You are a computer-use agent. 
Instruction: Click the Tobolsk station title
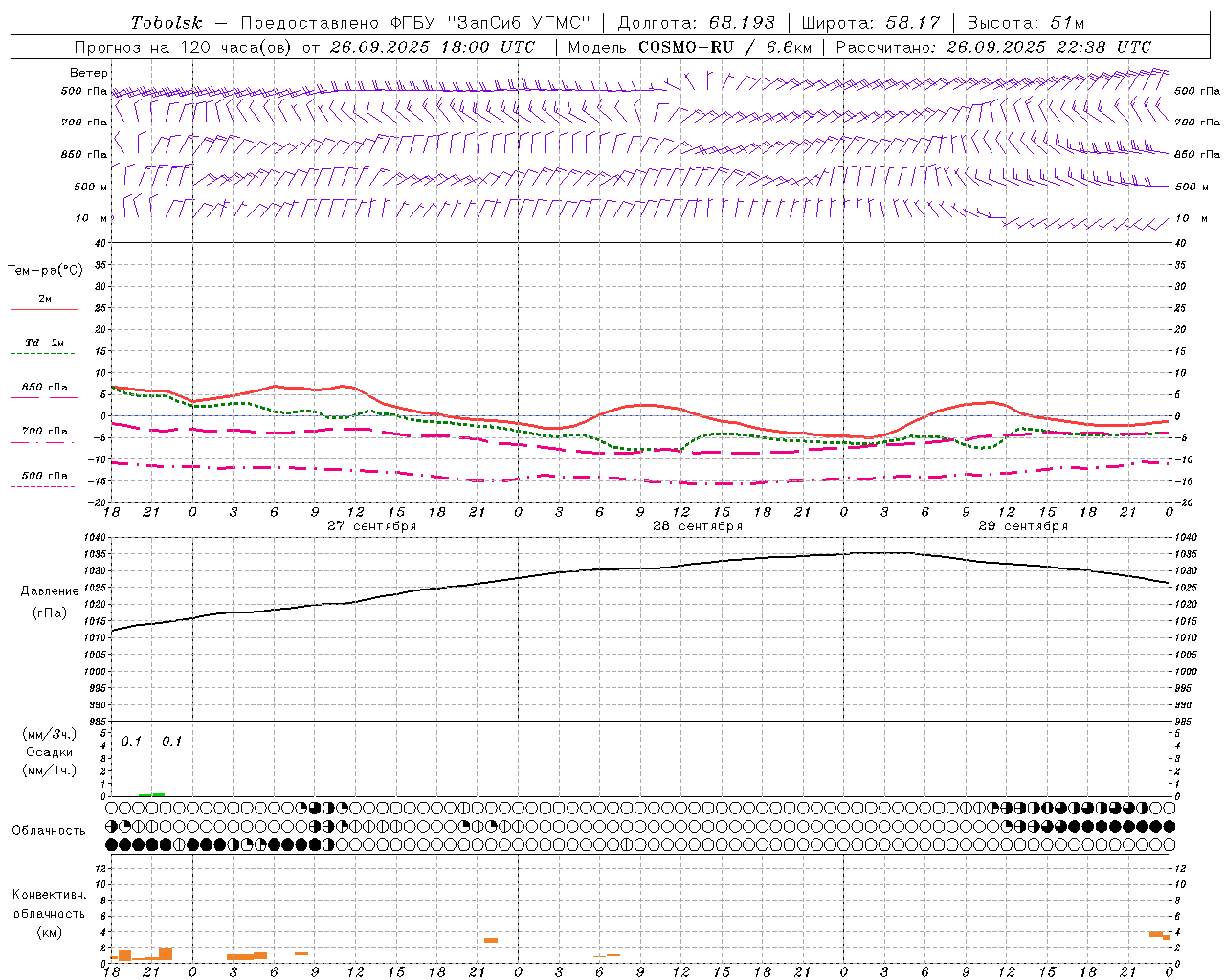(x=167, y=23)
